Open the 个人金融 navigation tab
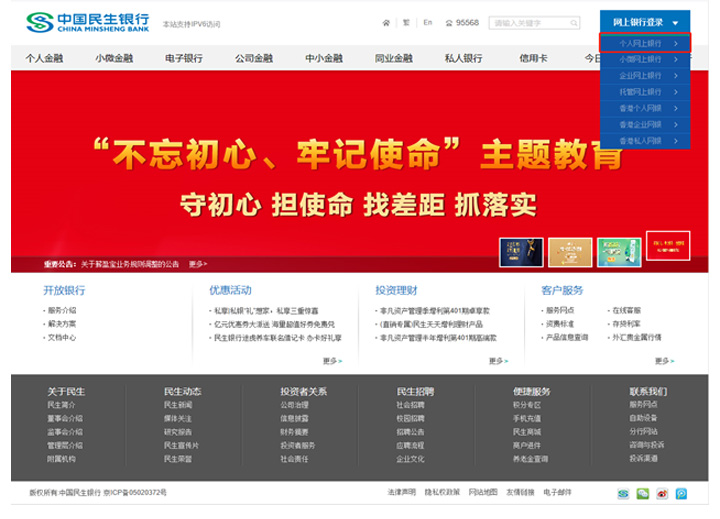The image size is (720, 519). (x=45, y=59)
